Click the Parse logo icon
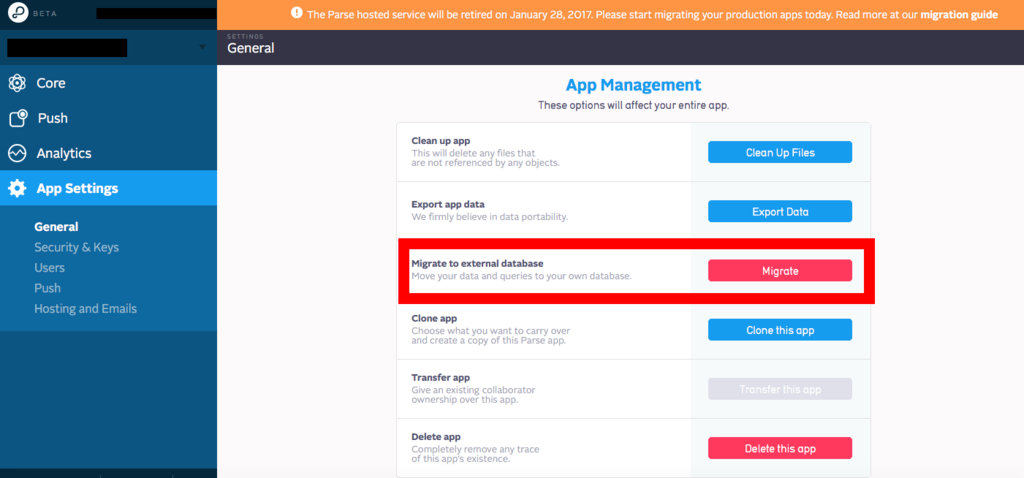The height and width of the screenshot is (478, 1024). click(x=18, y=12)
